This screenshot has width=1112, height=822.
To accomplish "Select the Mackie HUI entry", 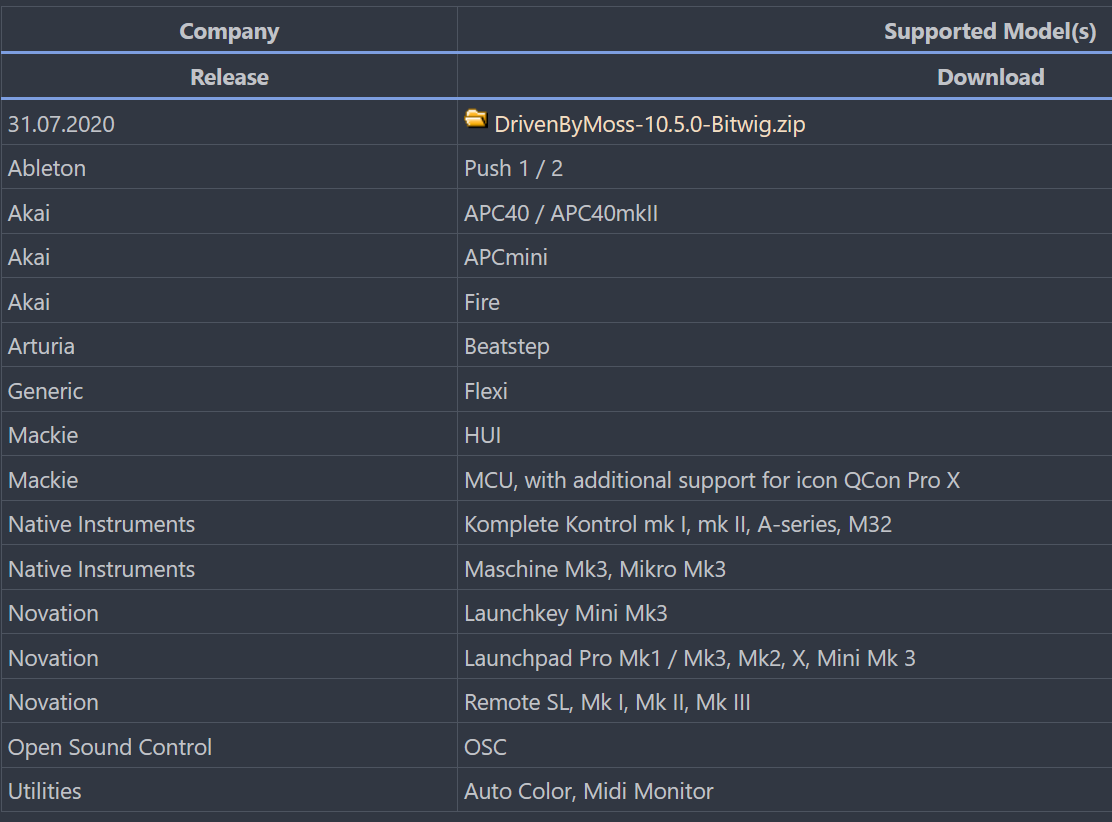I will [483, 435].
